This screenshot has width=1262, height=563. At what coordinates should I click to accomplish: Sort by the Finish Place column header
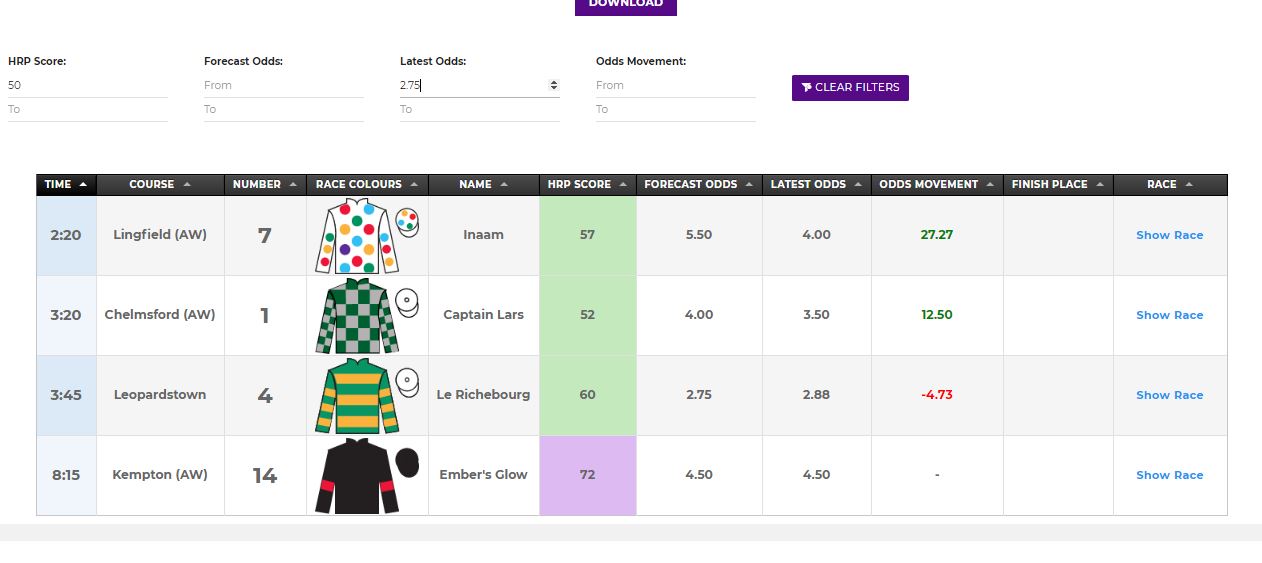(x=1057, y=184)
